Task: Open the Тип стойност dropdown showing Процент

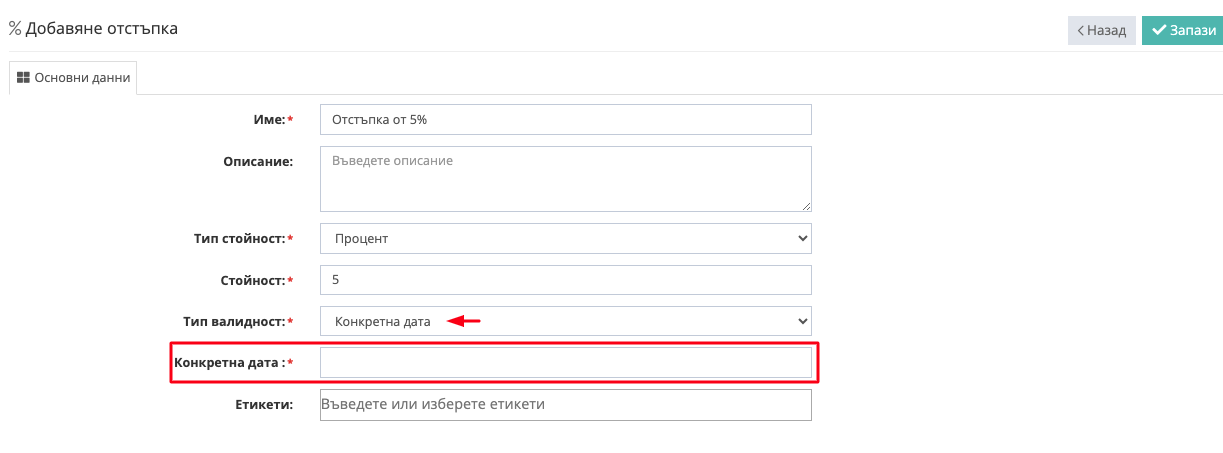Action: click(566, 238)
